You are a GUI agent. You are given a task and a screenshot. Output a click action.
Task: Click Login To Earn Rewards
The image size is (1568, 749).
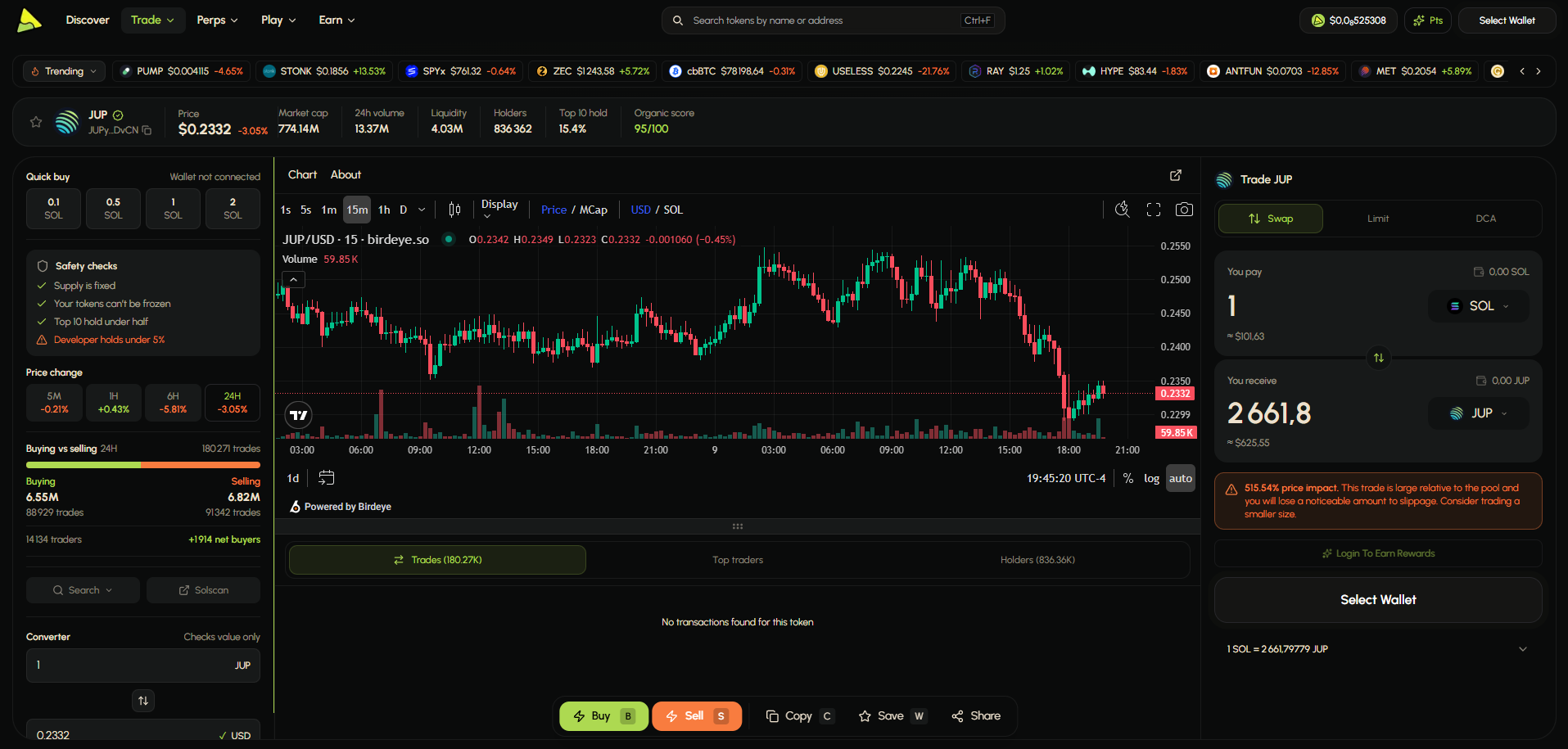[1378, 553]
